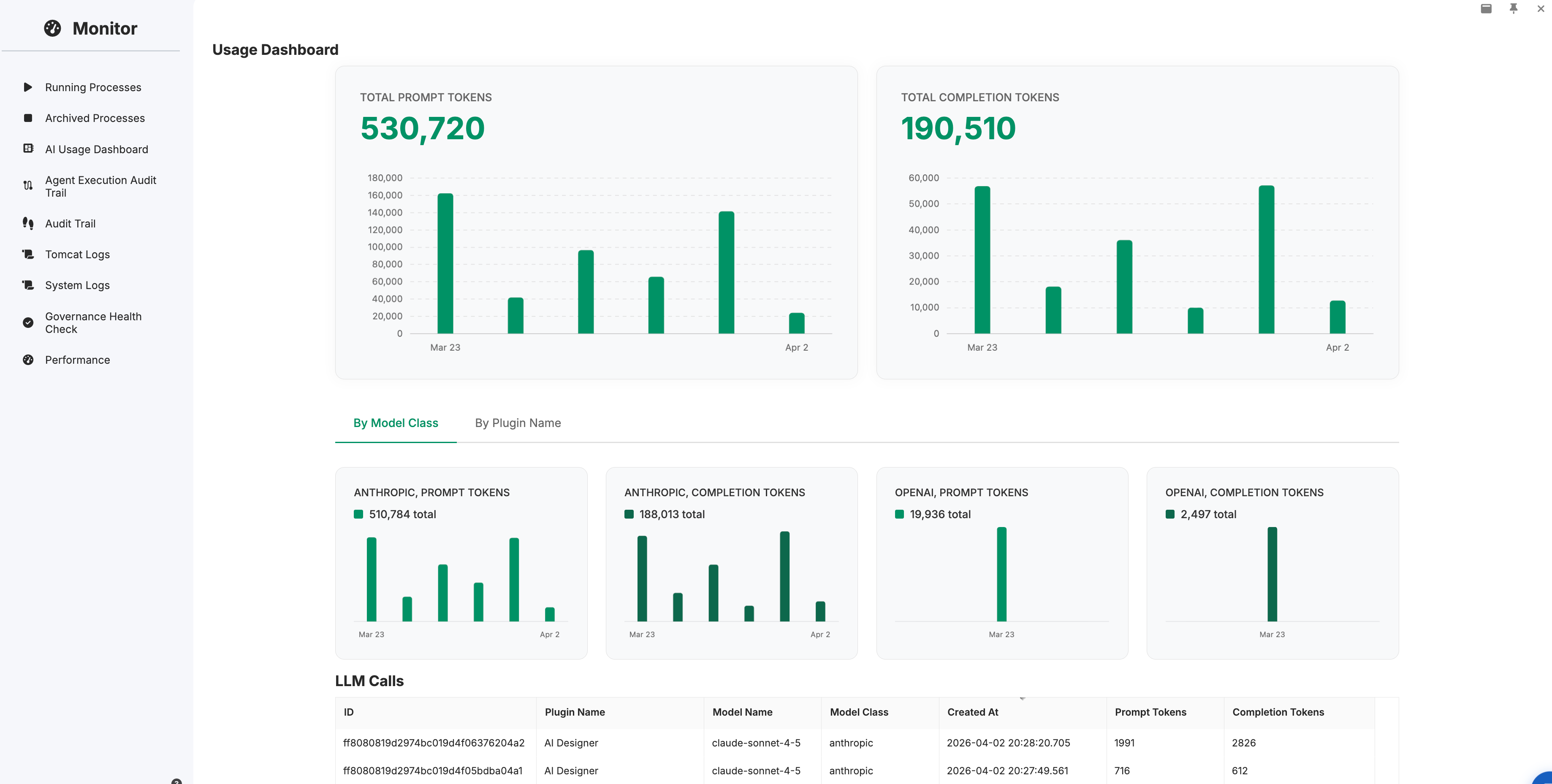The height and width of the screenshot is (784, 1552).
Task: Toggle the Anthropic prompt tokens legend swatch
Action: pyautogui.click(x=358, y=514)
